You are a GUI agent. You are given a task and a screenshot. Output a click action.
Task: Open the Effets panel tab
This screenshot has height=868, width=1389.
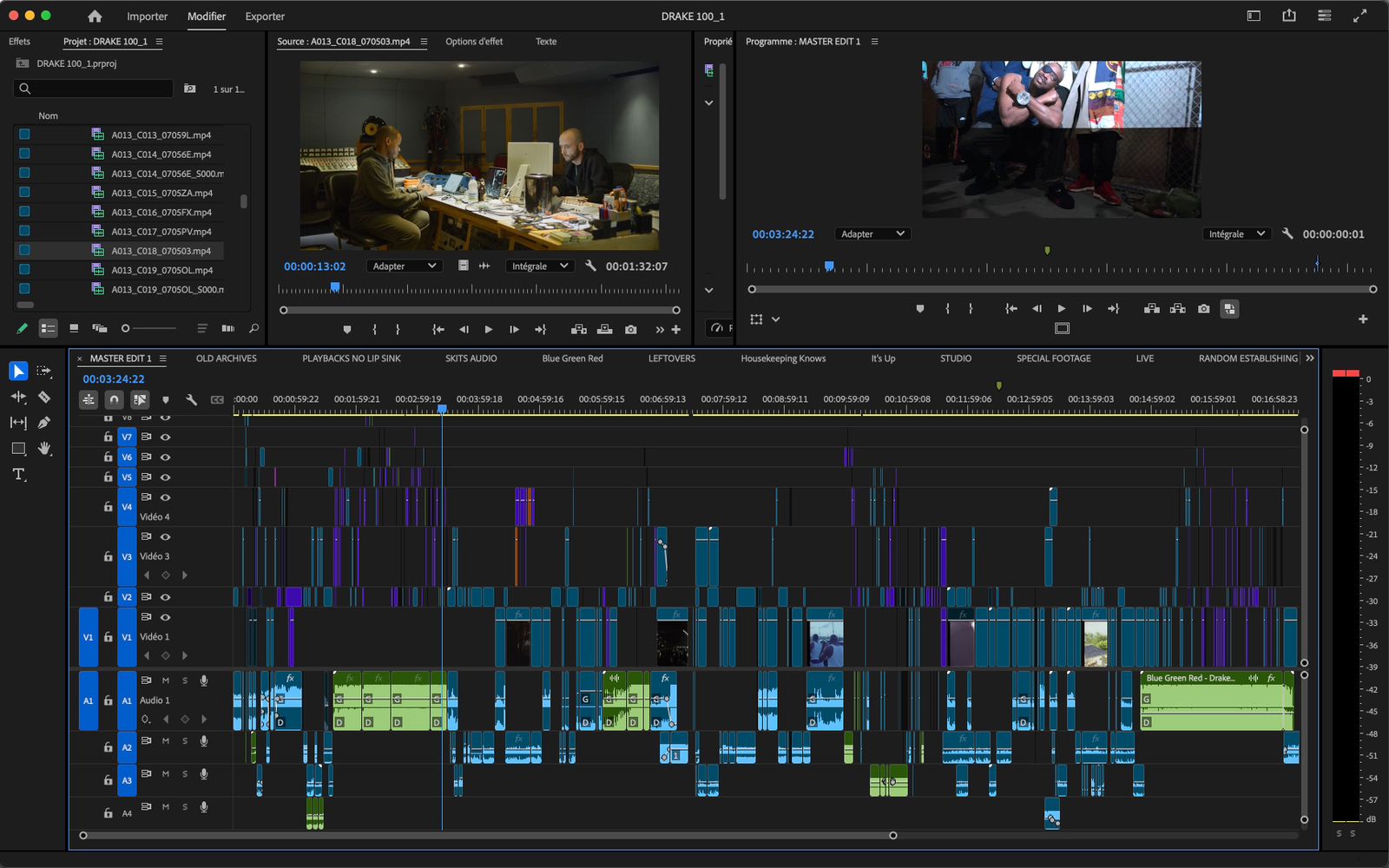(19, 42)
